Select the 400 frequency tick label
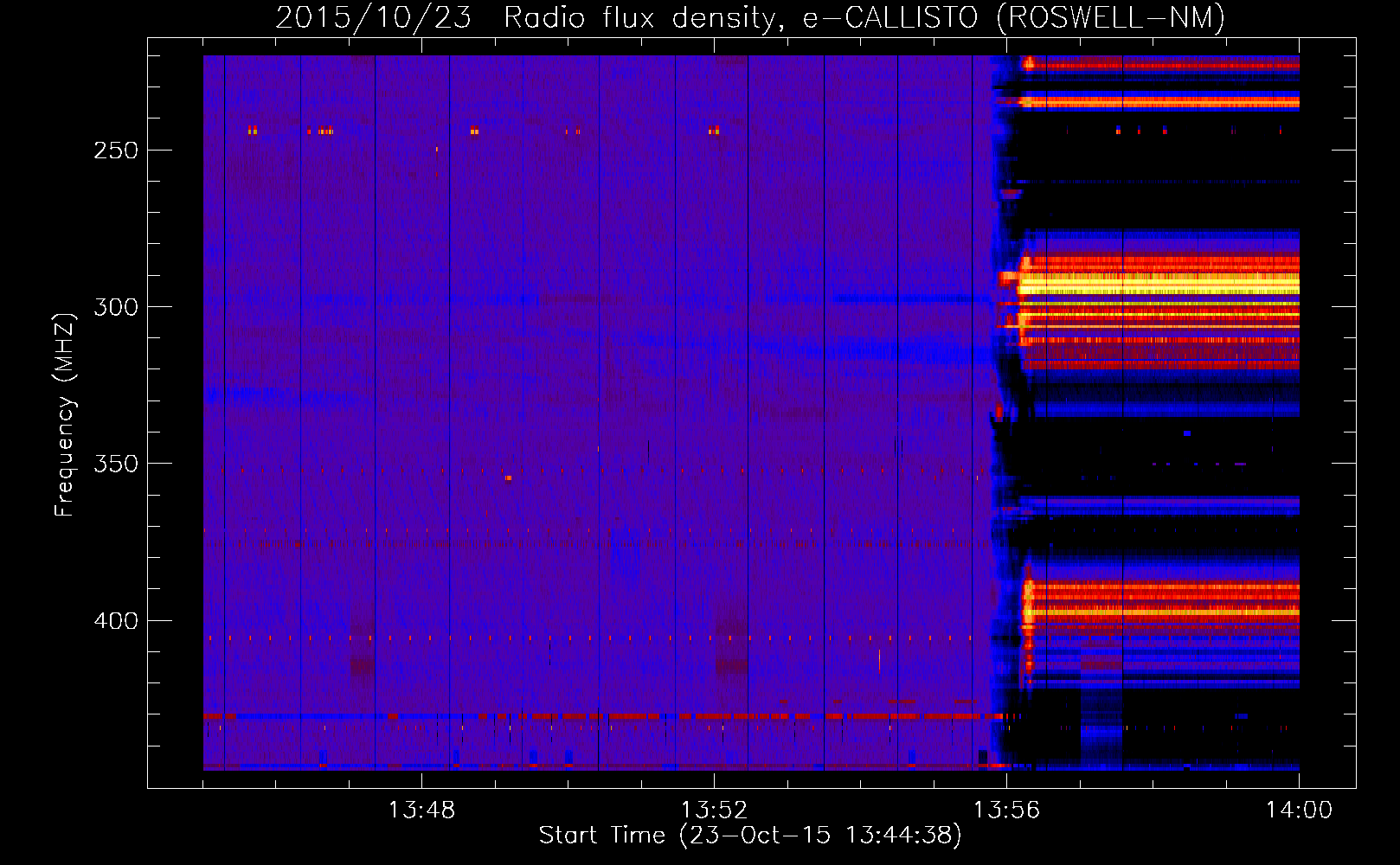 (x=115, y=621)
